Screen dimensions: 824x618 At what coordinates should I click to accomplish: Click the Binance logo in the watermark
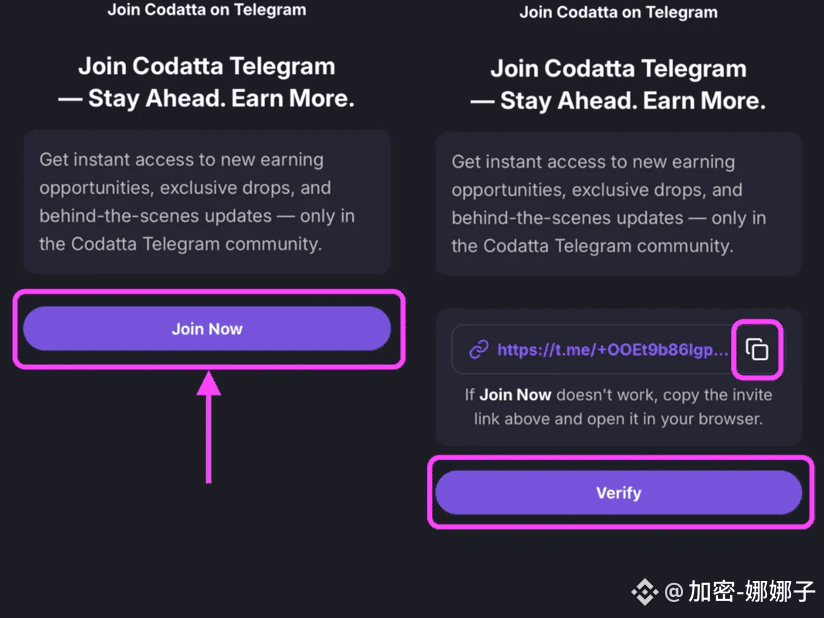(x=644, y=592)
